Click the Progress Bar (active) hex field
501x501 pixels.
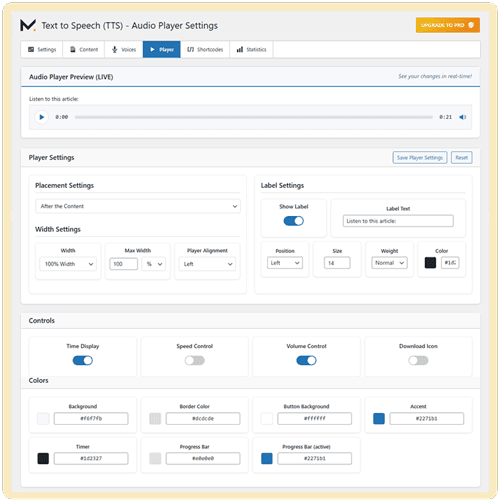pyautogui.click(x=315, y=459)
